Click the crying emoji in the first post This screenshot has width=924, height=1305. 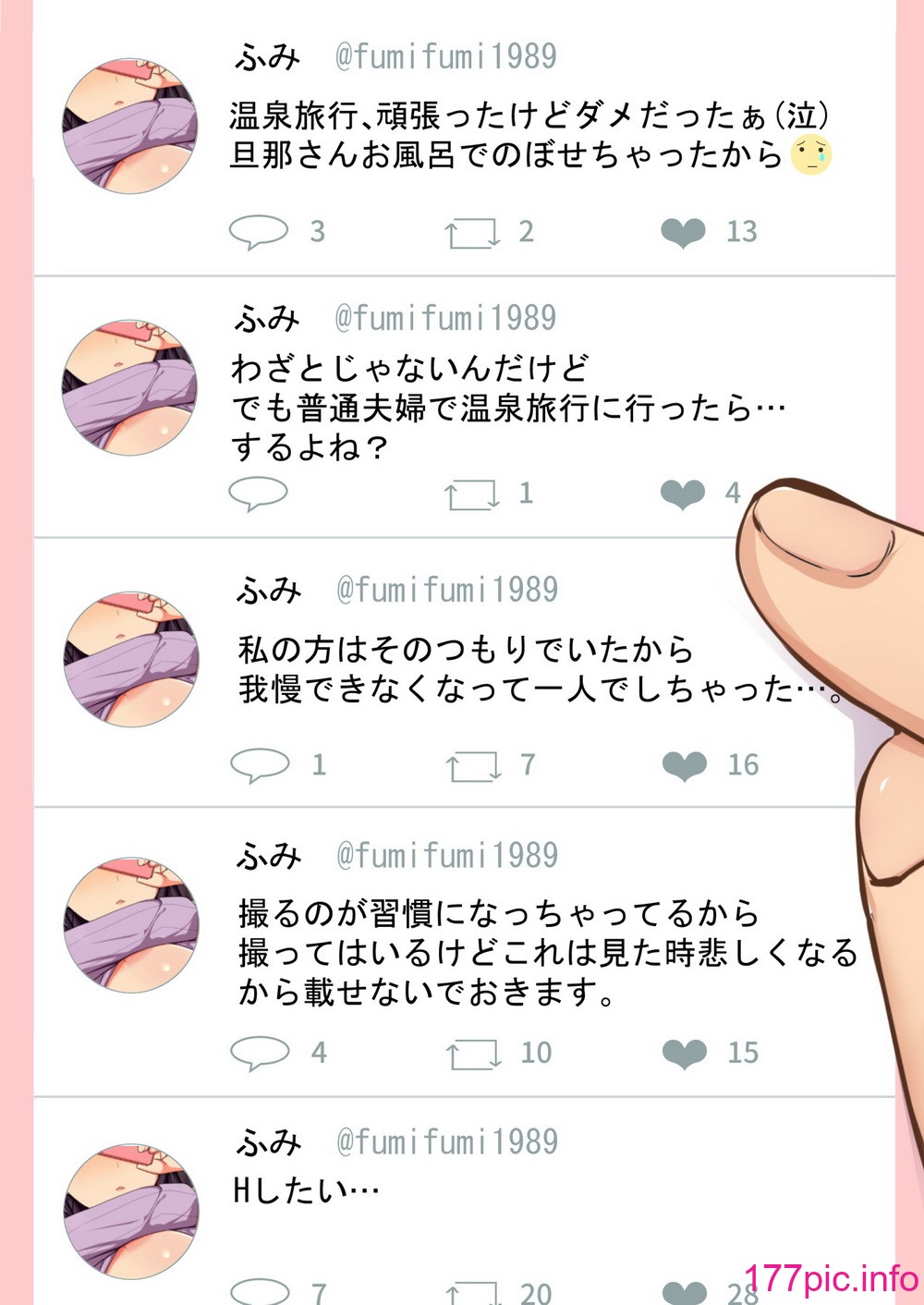tap(811, 154)
